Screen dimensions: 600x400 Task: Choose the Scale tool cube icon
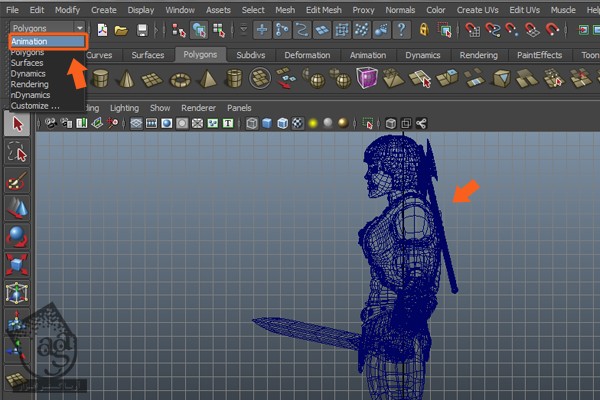coord(17,265)
